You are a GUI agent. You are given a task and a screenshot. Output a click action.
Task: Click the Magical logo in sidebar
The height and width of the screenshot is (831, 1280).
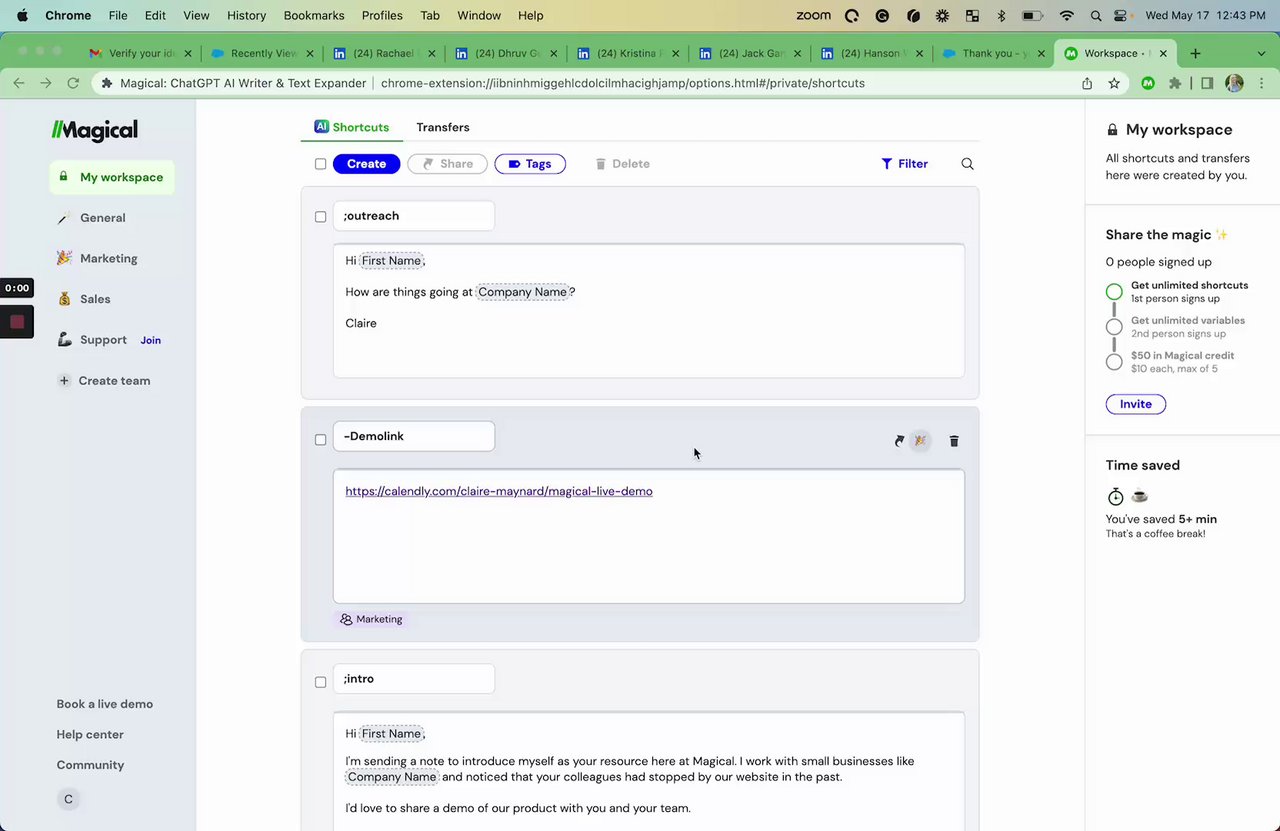[95, 130]
